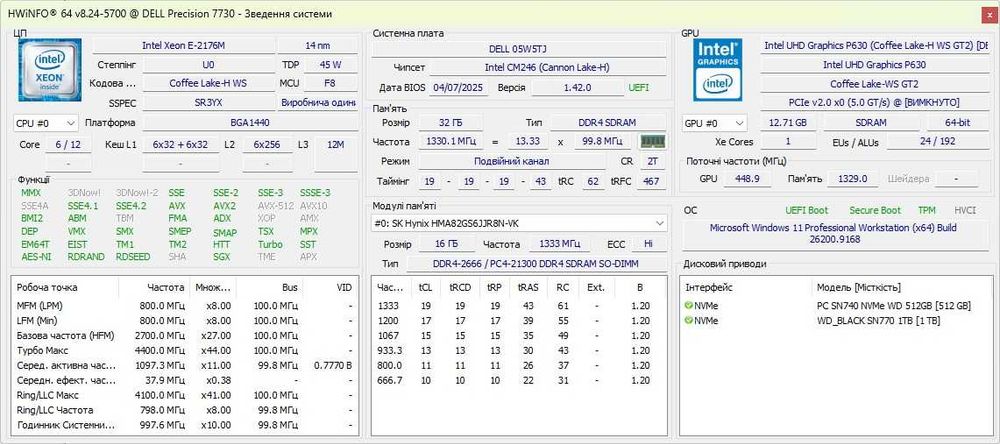The image size is (1000, 444).
Task: Click the 32 ГБ memory size value
Action: 450,122
